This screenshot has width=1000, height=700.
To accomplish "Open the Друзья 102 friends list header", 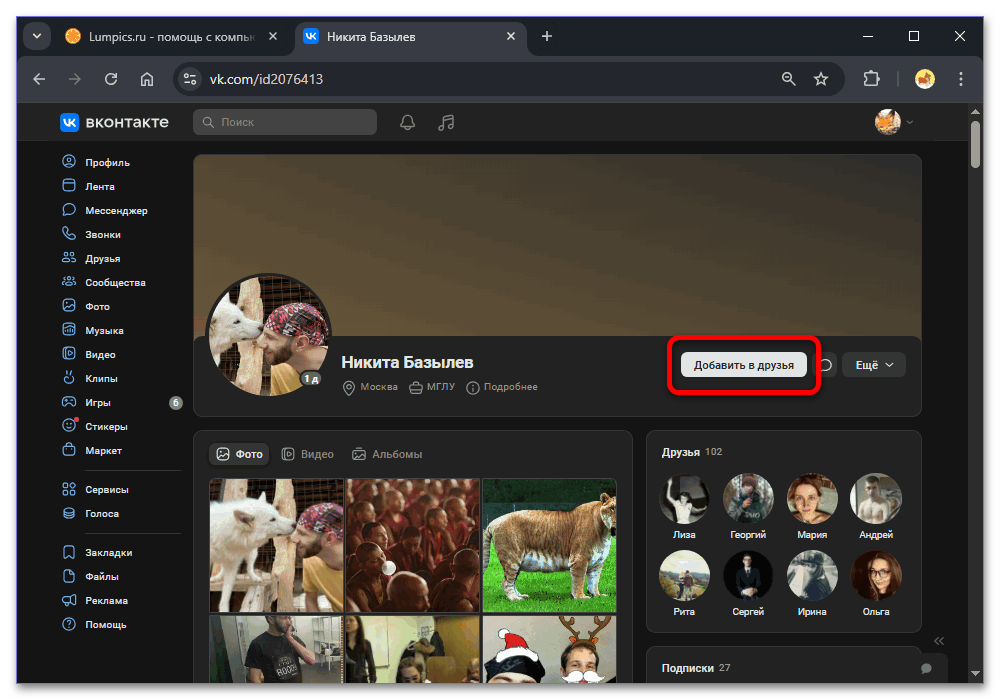I will (x=692, y=452).
